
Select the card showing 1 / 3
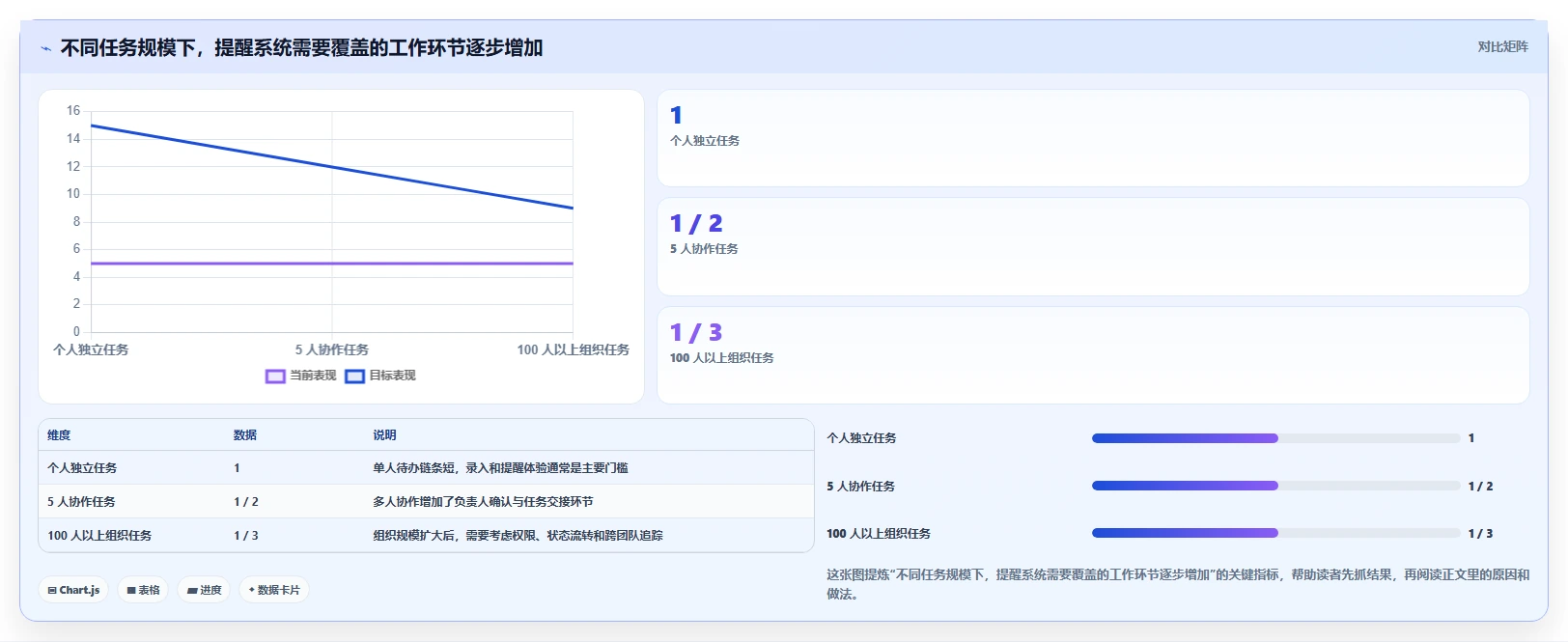(1093, 355)
